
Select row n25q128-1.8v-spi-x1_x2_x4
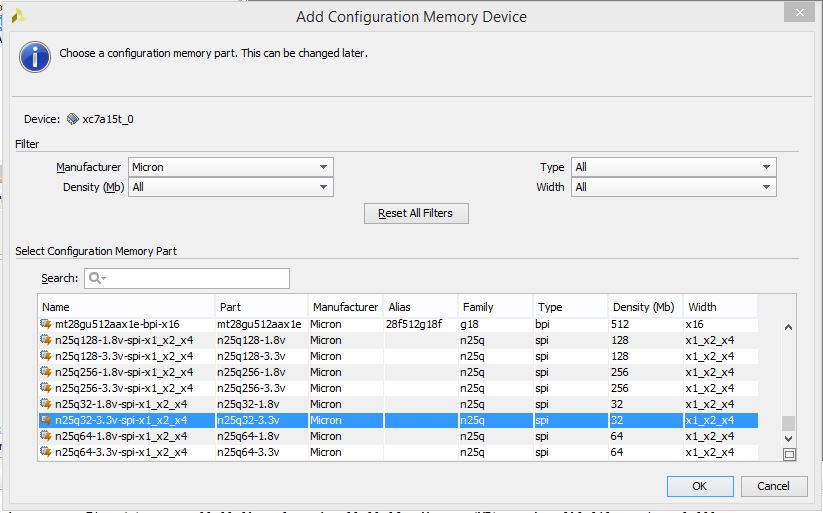coord(398,340)
